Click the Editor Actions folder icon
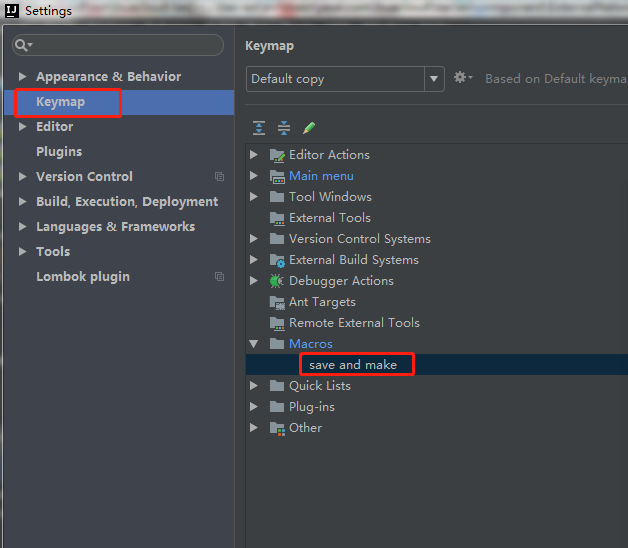Viewport: 628px width, 548px height. tap(277, 155)
